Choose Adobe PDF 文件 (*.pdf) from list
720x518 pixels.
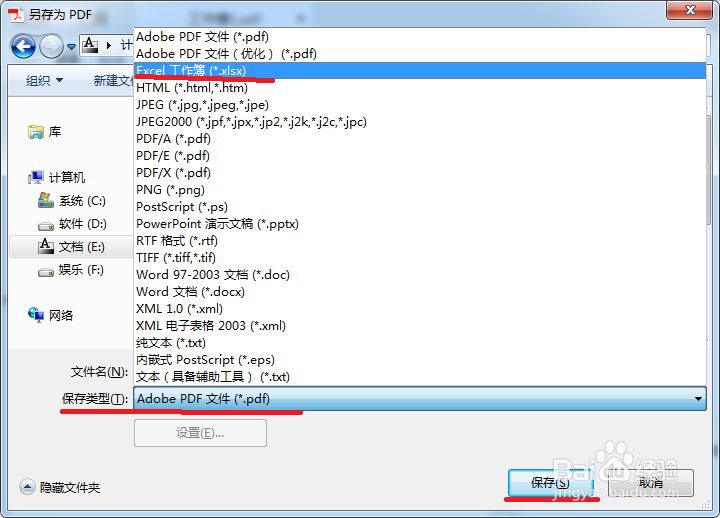tap(420, 37)
